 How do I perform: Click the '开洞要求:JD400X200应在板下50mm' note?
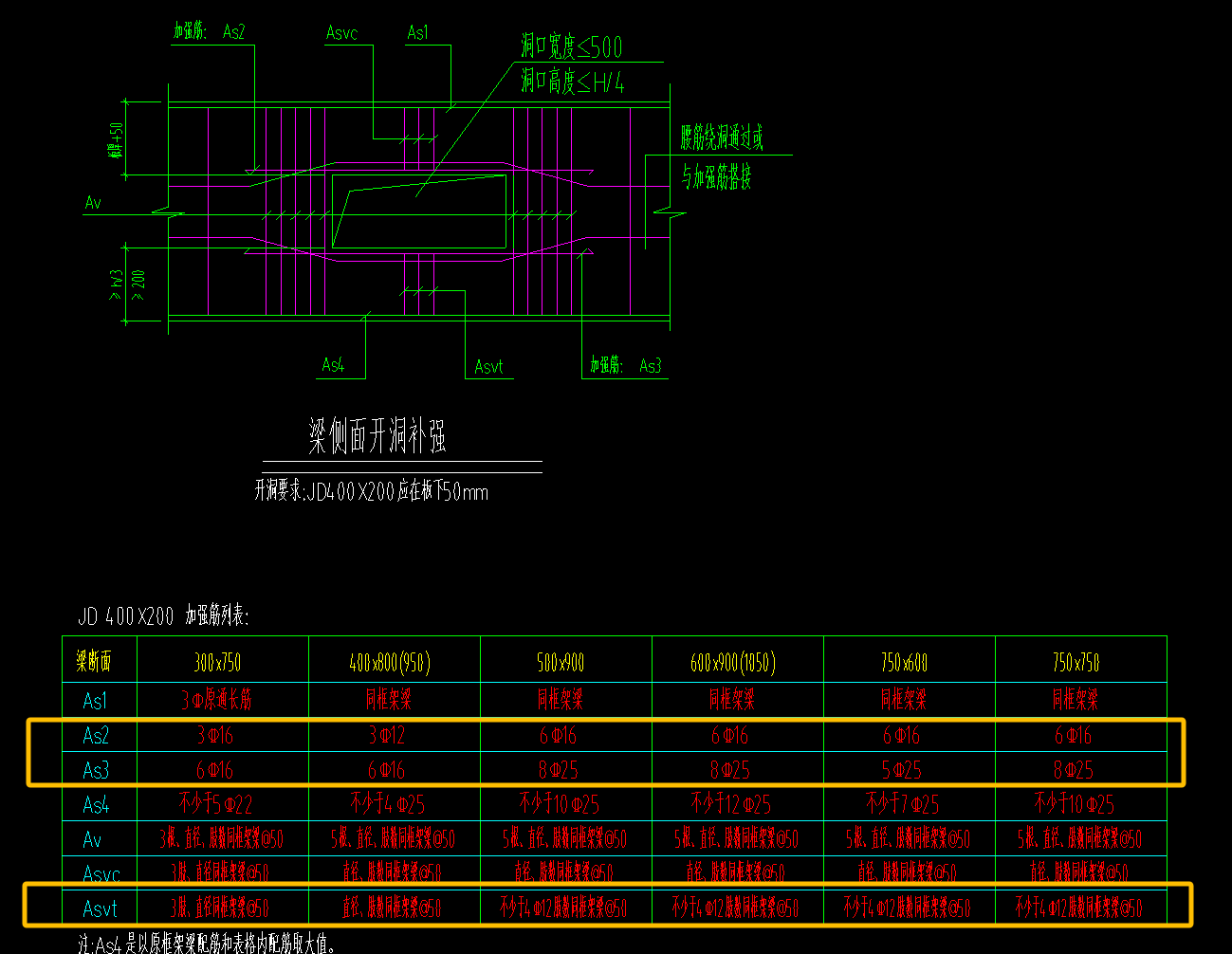(x=371, y=491)
